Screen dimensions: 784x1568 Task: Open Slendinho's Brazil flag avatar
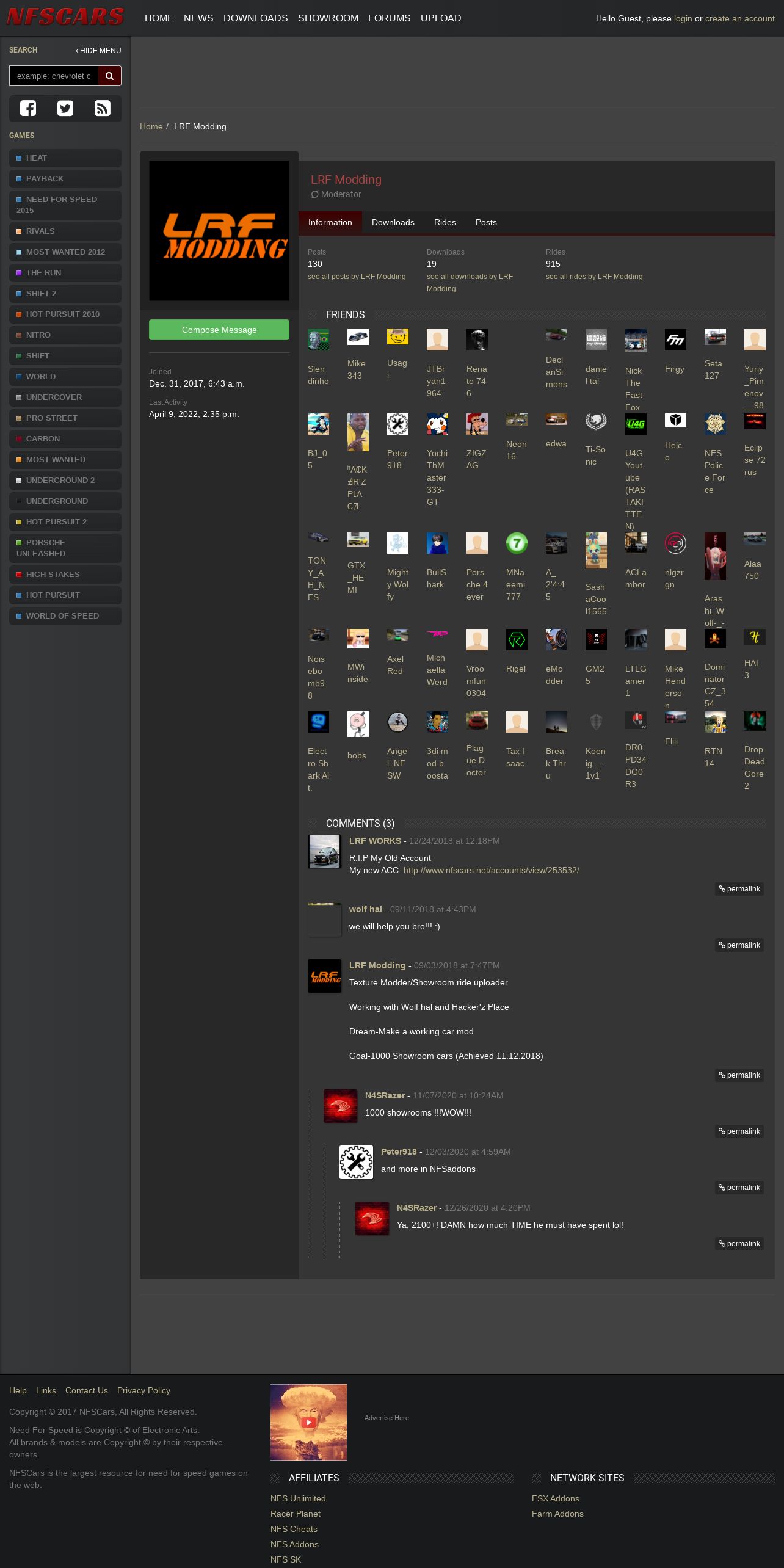pyautogui.click(x=318, y=339)
